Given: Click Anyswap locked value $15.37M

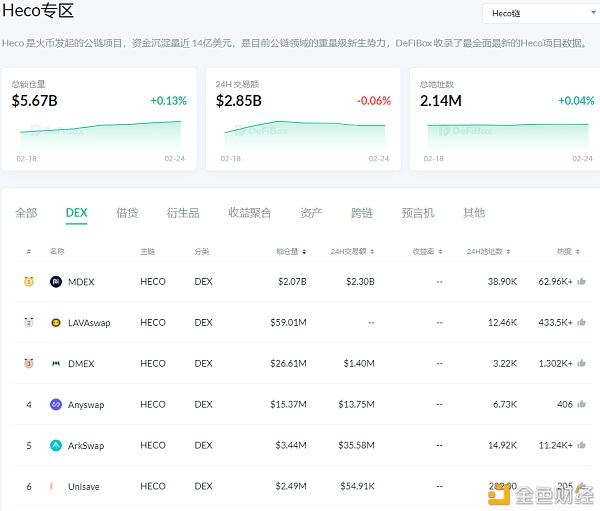Looking at the screenshot, I should click(x=289, y=405).
